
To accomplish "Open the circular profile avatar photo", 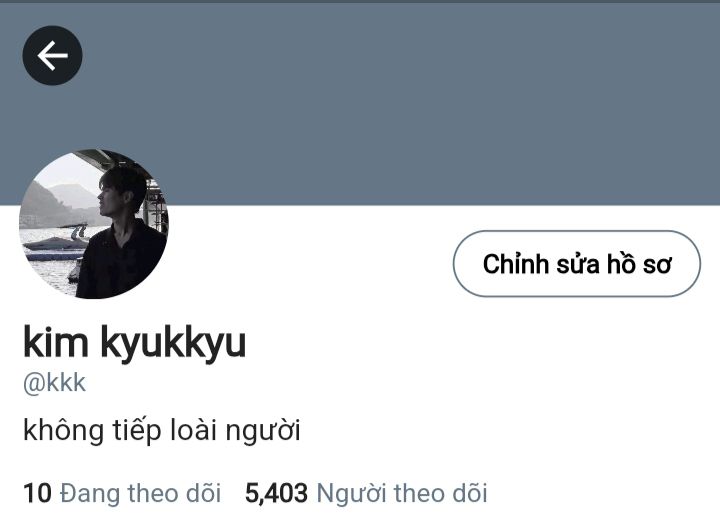I will [x=94, y=224].
